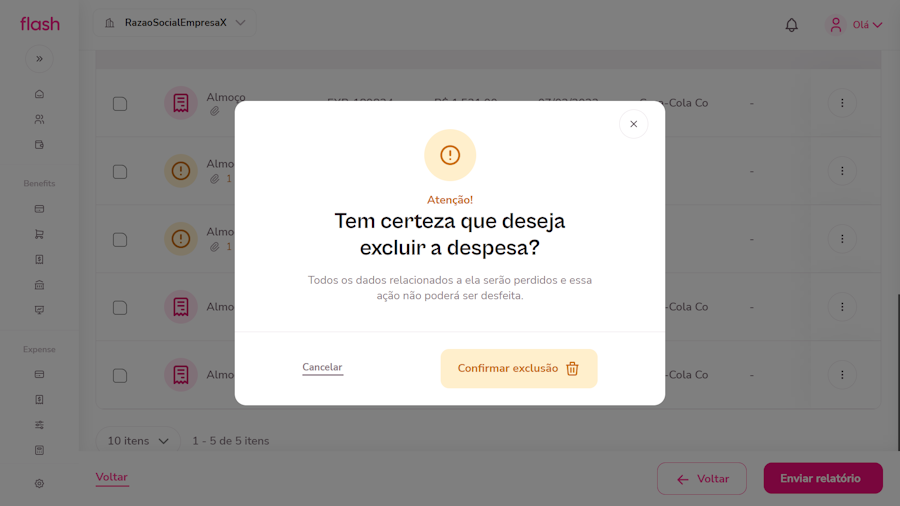900x506 pixels.
Task: Tick the checkbox on the first Almoço row
Action: click(x=120, y=104)
